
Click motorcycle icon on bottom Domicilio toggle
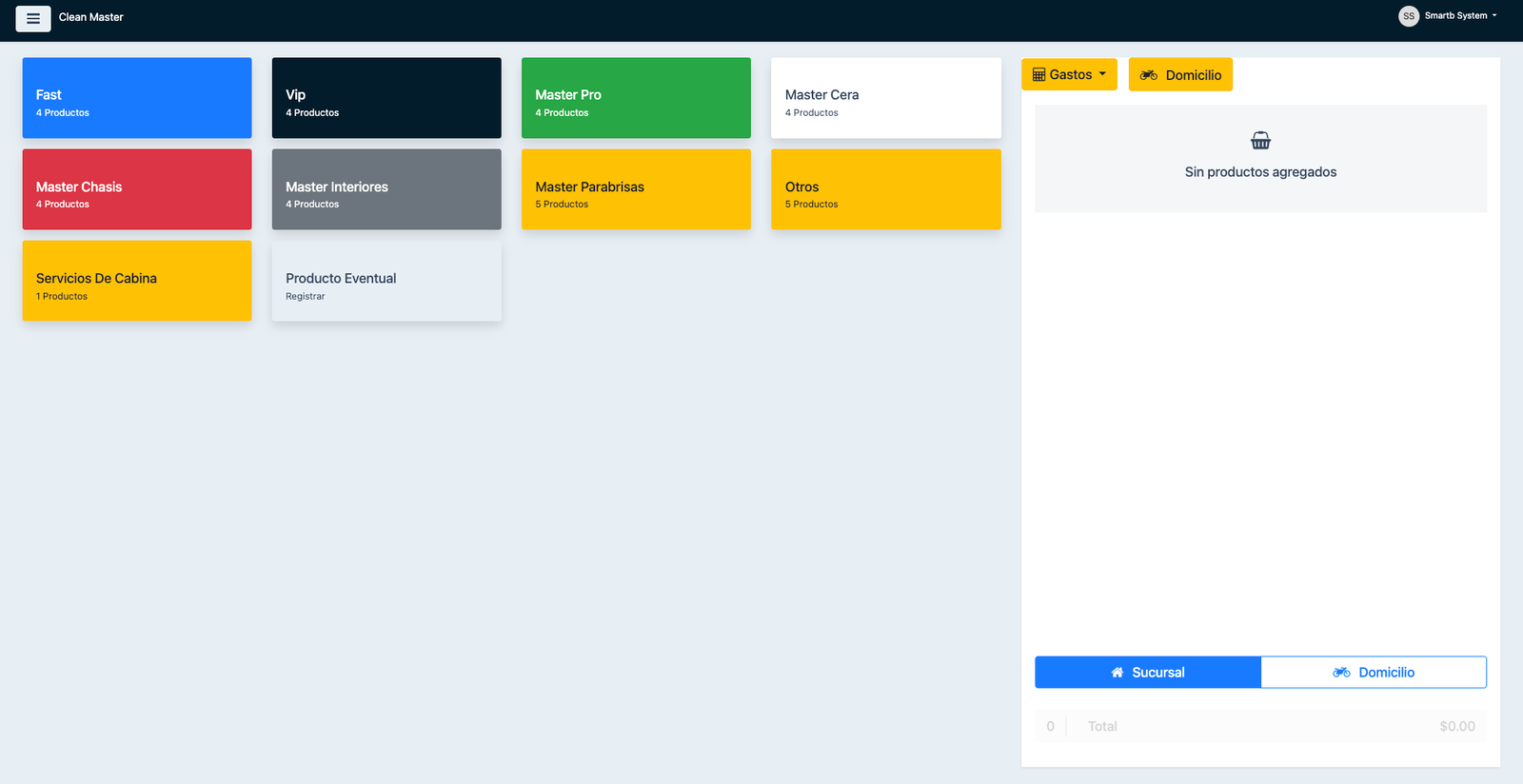[1341, 673]
